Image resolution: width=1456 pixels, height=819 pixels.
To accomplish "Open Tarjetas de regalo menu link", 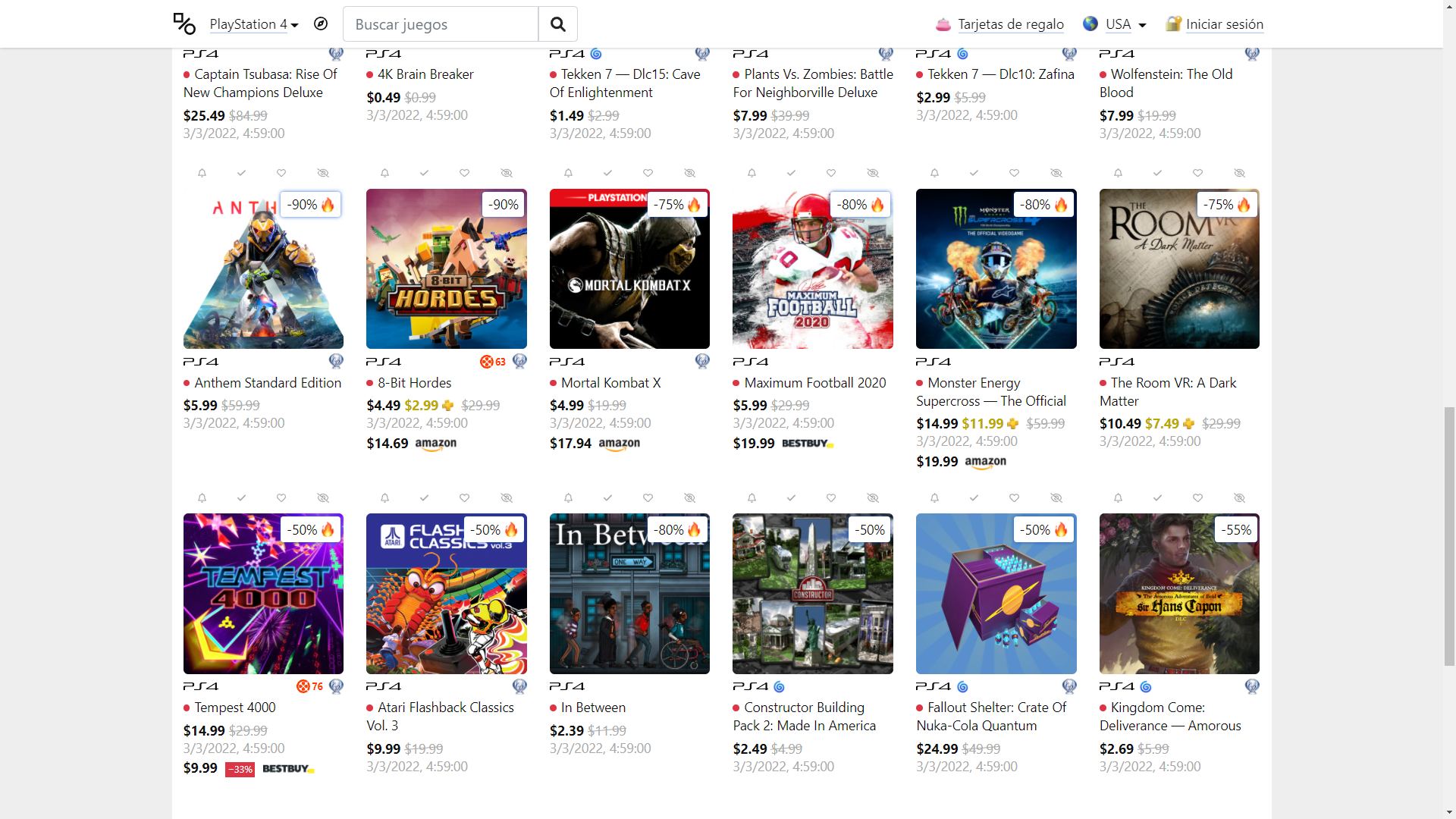I will (x=1011, y=24).
